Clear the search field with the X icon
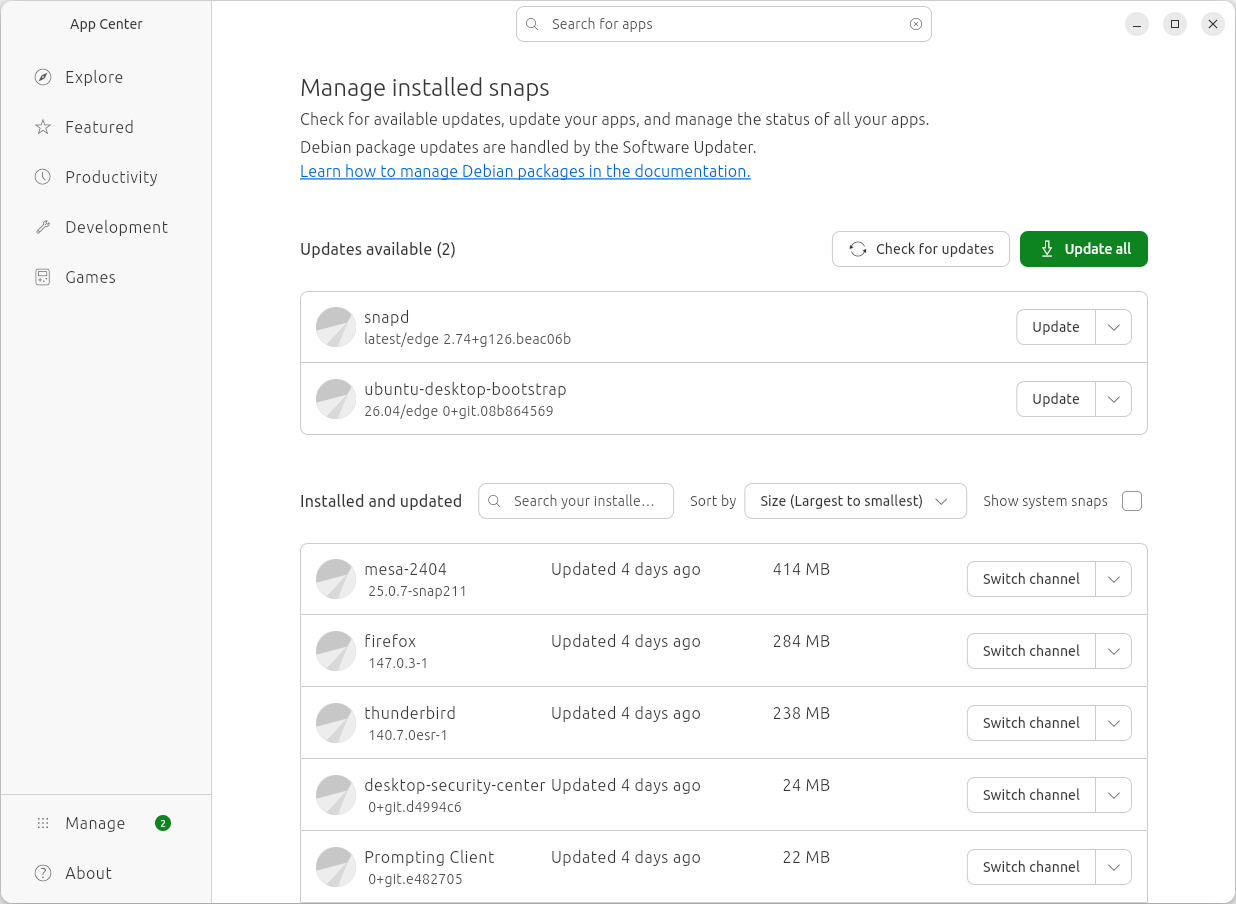Screen dimensions: 1236x904 915,24
